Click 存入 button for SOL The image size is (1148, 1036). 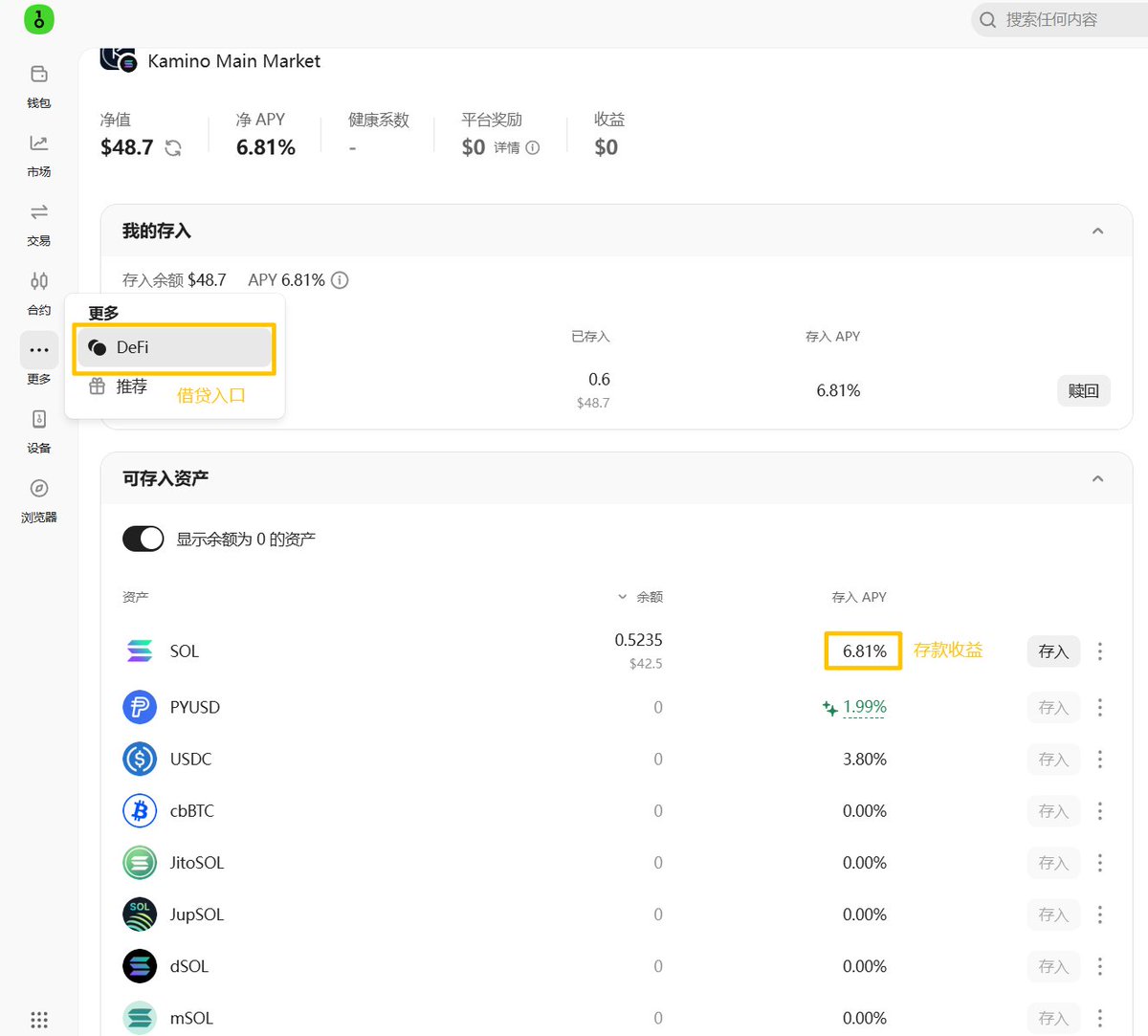pos(1053,651)
